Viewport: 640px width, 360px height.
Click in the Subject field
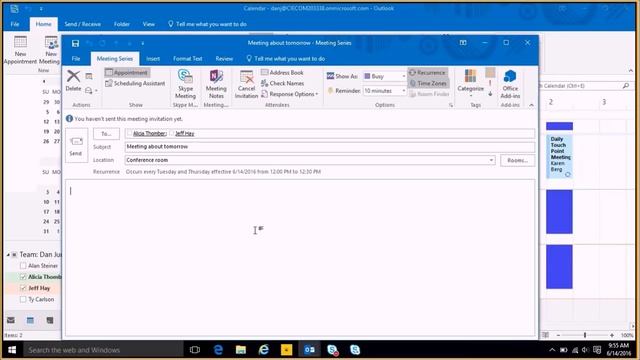click(x=330, y=147)
